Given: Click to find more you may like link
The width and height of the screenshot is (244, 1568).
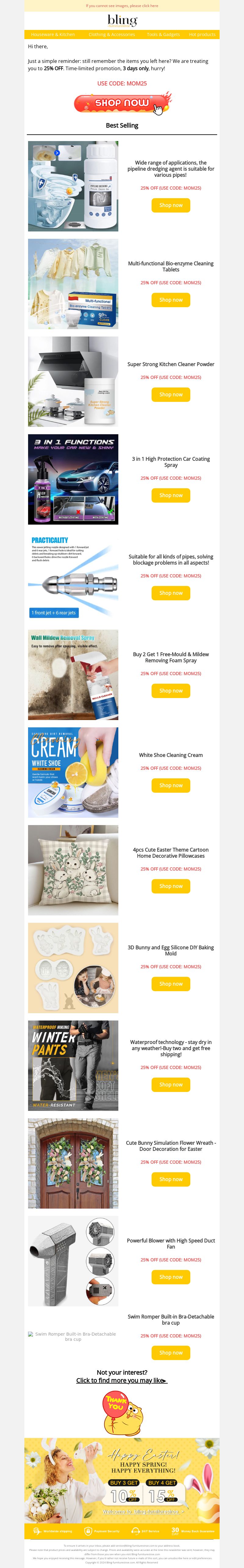Looking at the screenshot, I should (122, 1380).
